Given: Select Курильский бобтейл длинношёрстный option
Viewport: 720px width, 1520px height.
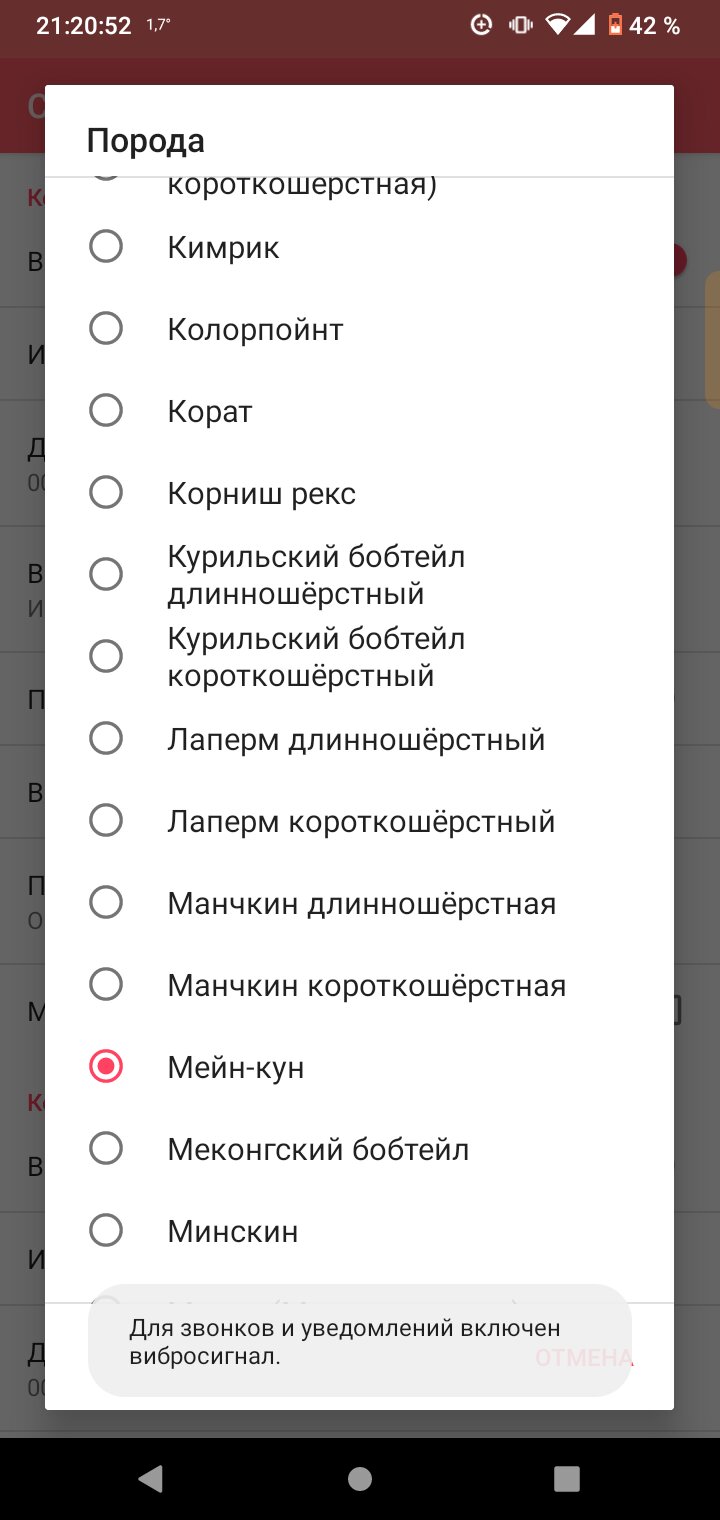Looking at the screenshot, I should click(106, 575).
